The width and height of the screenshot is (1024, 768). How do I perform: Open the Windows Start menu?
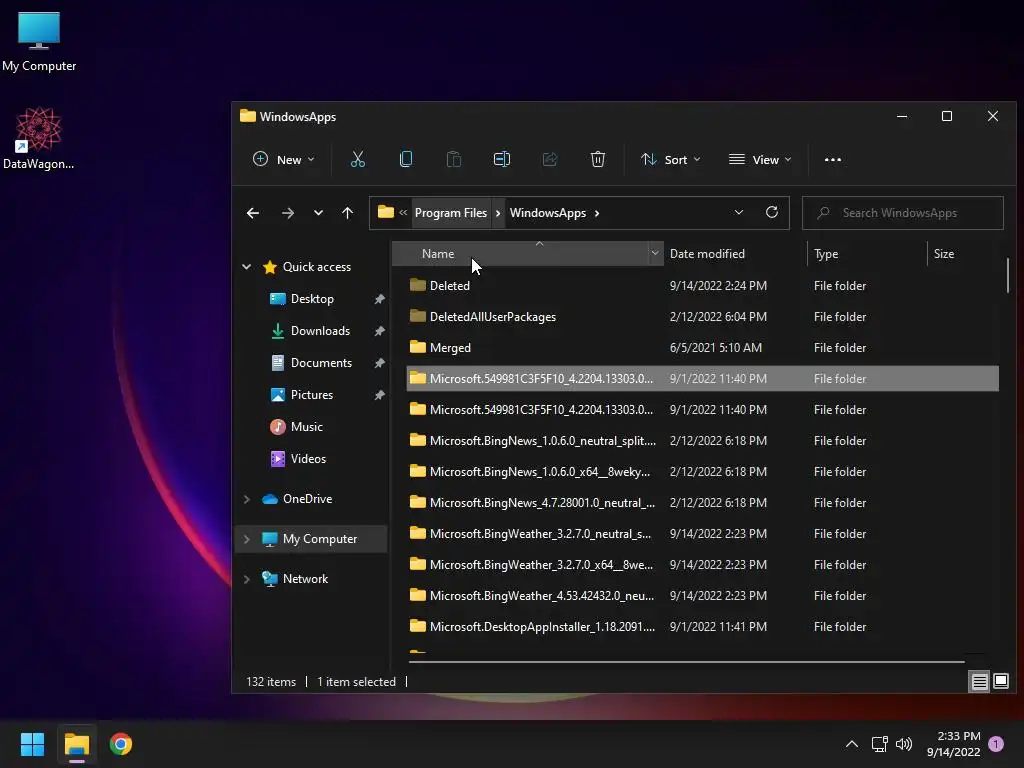pyautogui.click(x=32, y=744)
